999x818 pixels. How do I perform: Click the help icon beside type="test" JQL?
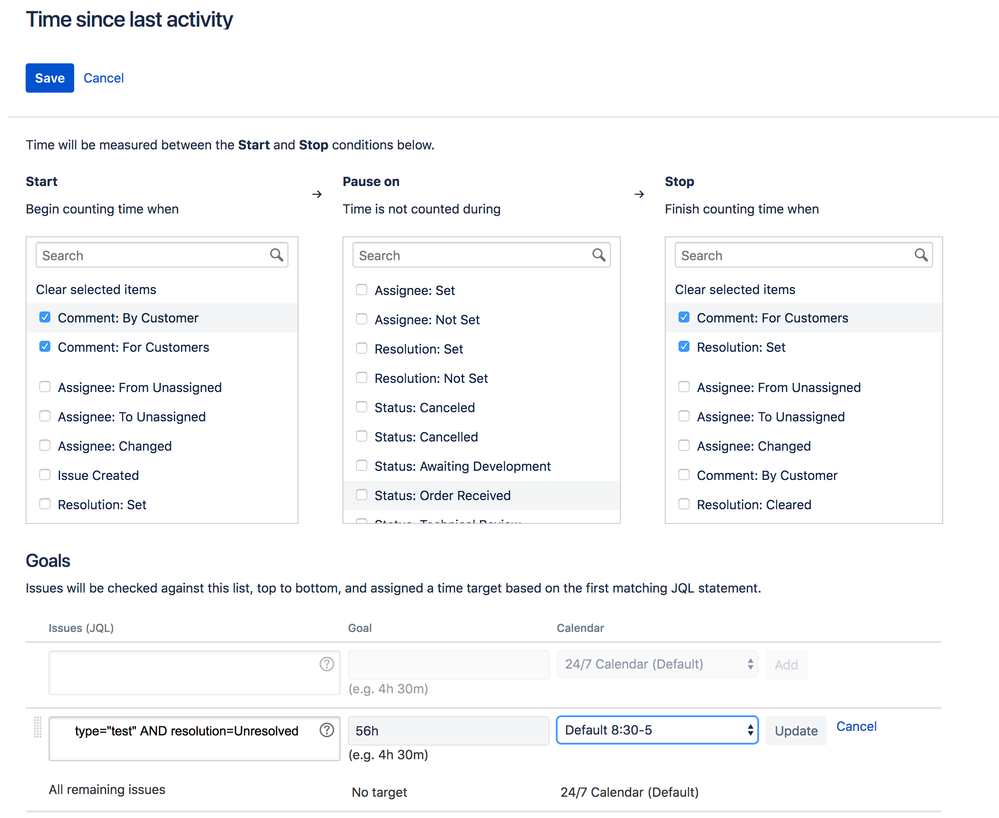coord(327,730)
